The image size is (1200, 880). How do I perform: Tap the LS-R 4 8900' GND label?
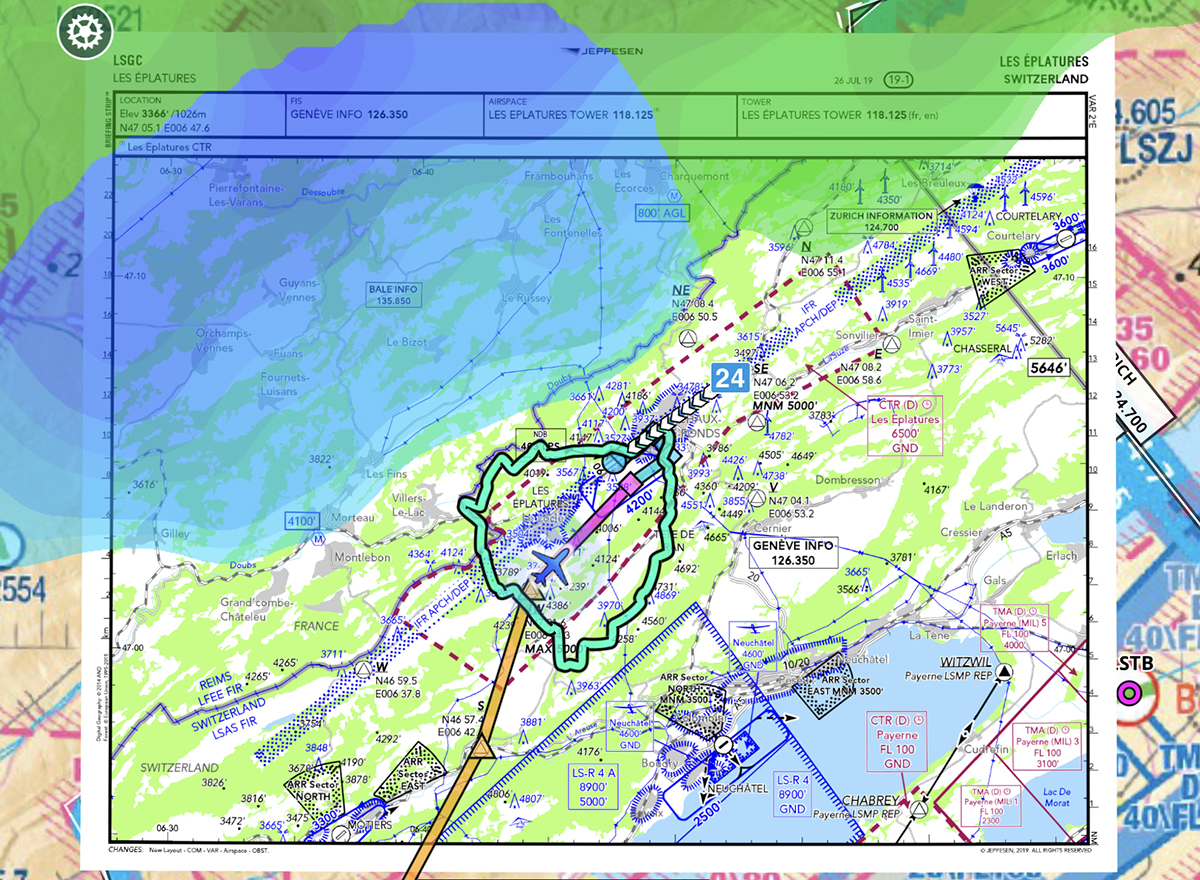[x=792, y=794]
